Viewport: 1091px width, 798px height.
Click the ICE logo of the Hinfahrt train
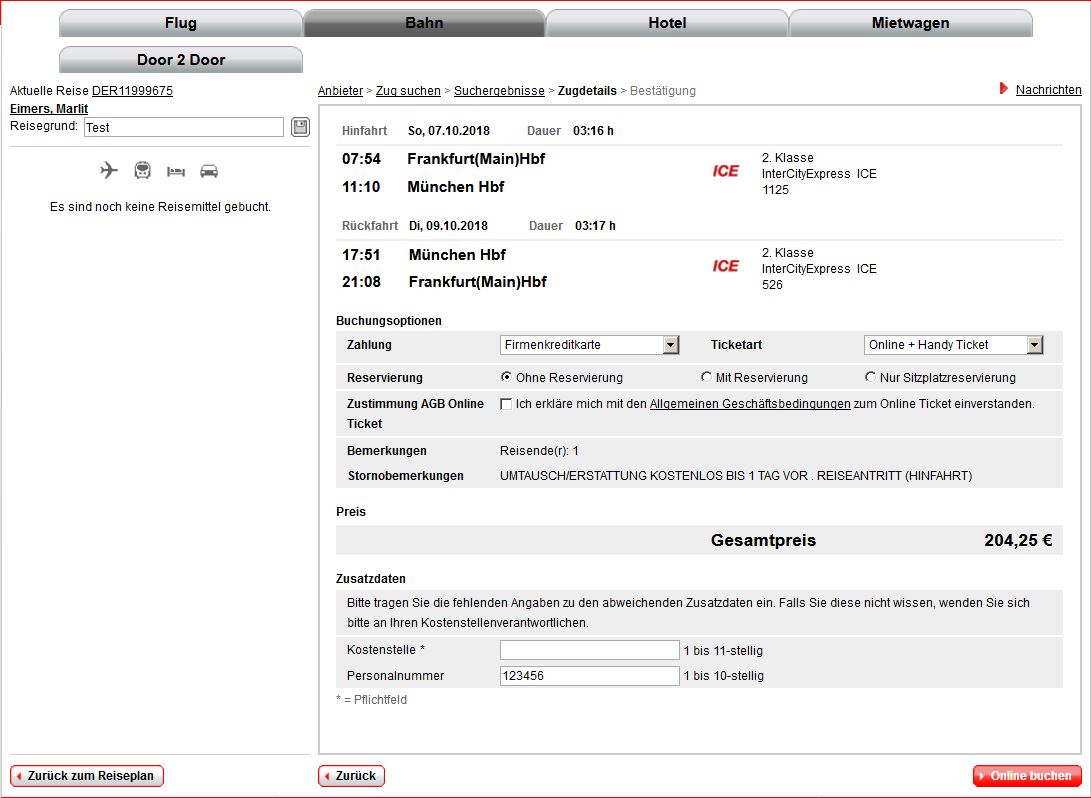725,171
